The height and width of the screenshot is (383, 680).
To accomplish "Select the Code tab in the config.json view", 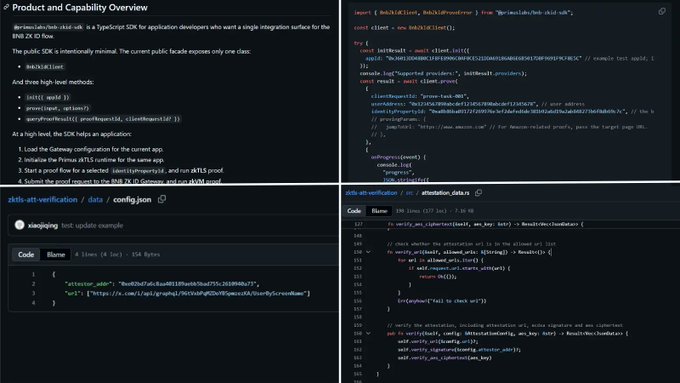I will pos(26,255).
